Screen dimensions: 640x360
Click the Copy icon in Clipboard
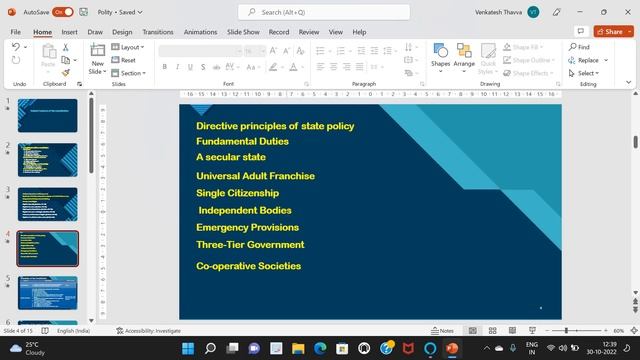[65, 60]
